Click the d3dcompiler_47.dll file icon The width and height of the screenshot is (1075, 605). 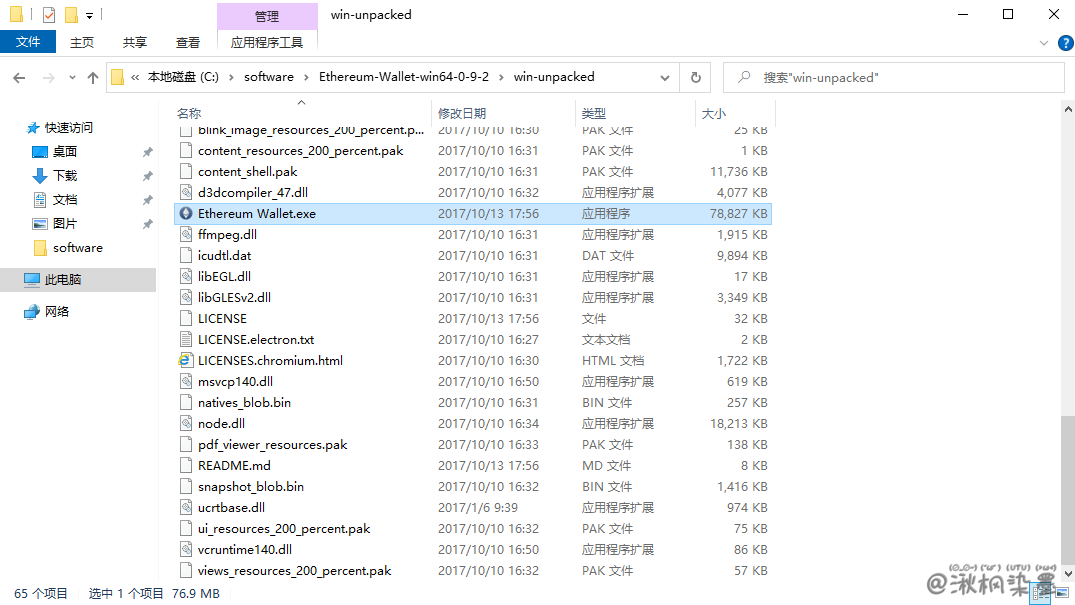[185, 193]
